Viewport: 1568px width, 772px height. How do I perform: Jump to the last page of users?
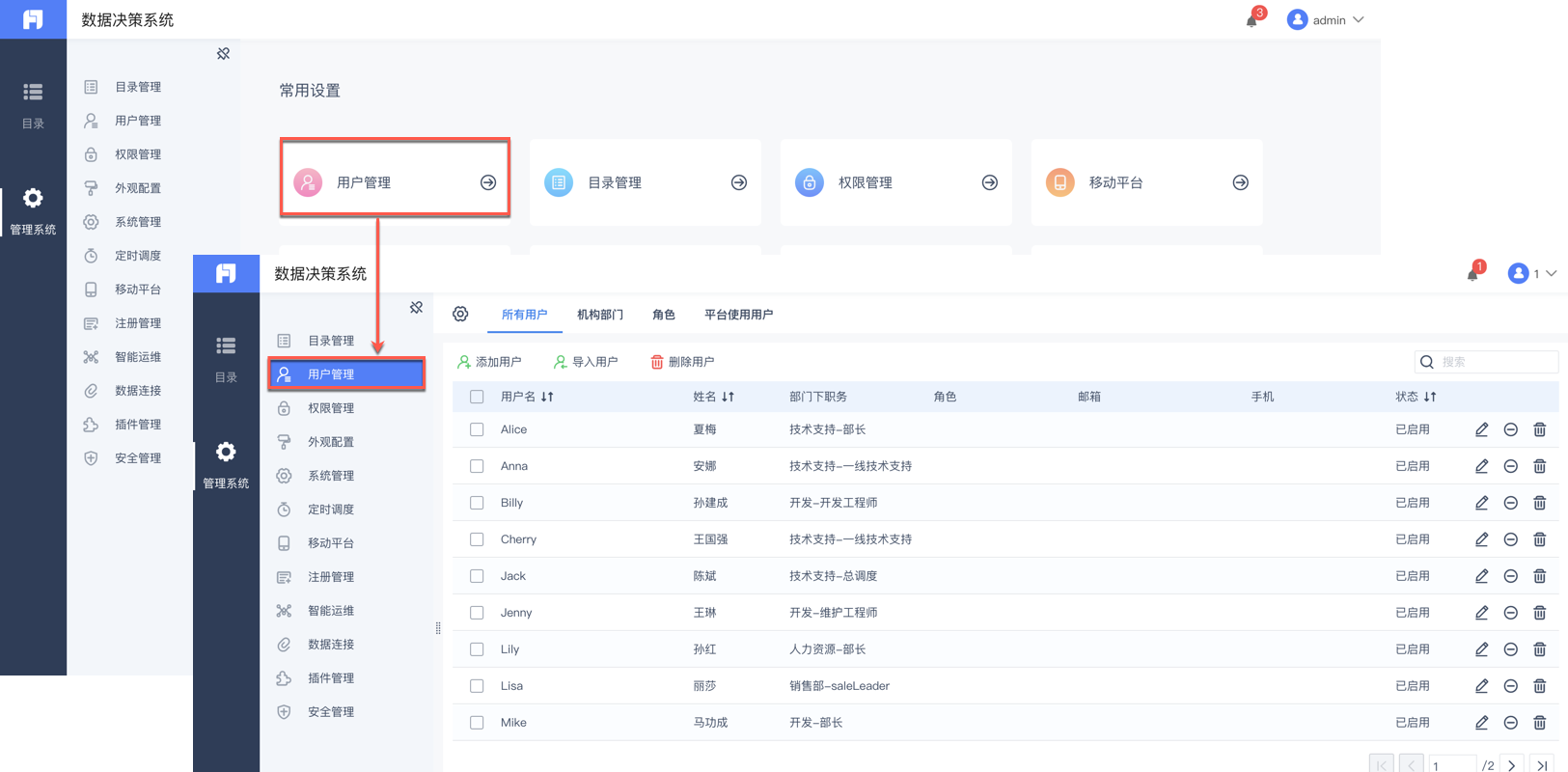point(1542,765)
